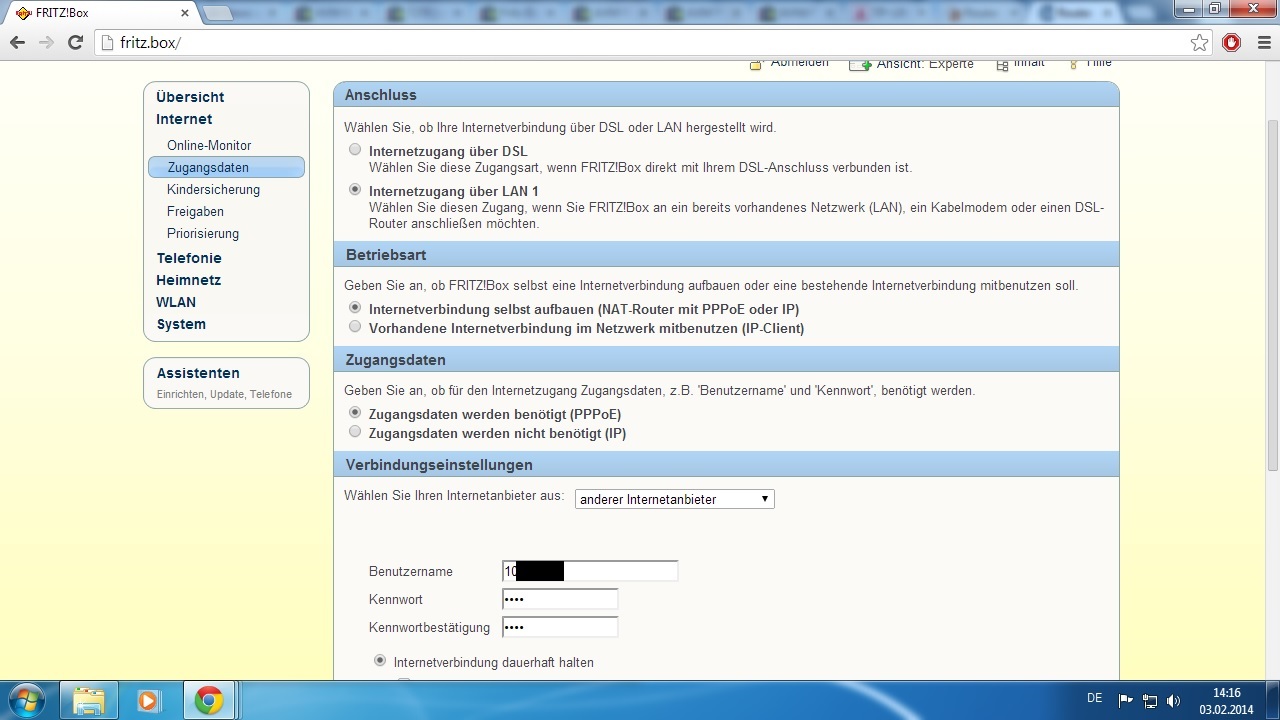This screenshot has height=720, width=1280.
Task: Open the red adblock extension icon
Action: point(1232,43)
